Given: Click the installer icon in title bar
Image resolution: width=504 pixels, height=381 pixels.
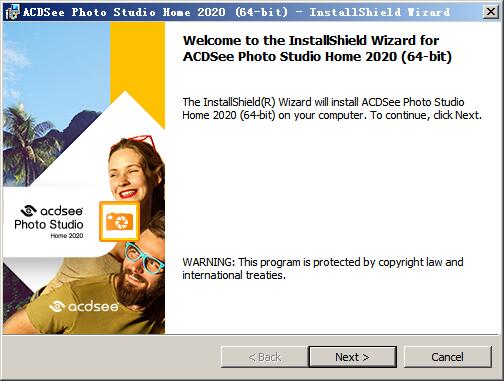Looking at the screenshot, I should pos(12,12).
